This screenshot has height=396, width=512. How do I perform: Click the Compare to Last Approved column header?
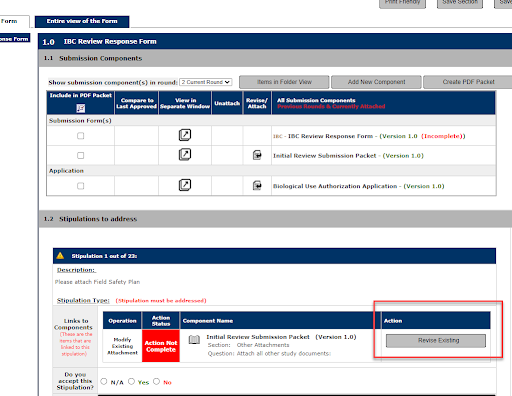[137, 103]
